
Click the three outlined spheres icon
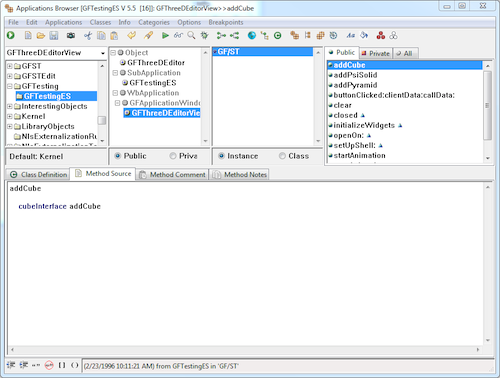tap(393, 35)
